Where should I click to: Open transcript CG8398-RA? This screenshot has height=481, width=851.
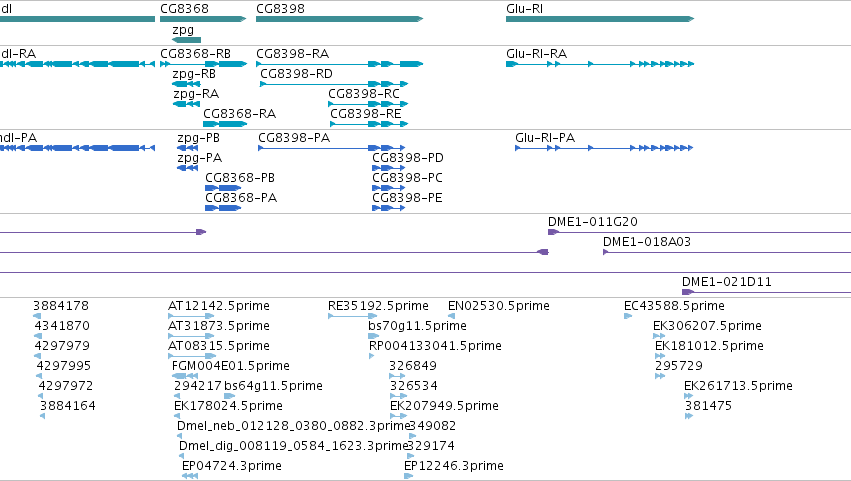pos(293,54)
